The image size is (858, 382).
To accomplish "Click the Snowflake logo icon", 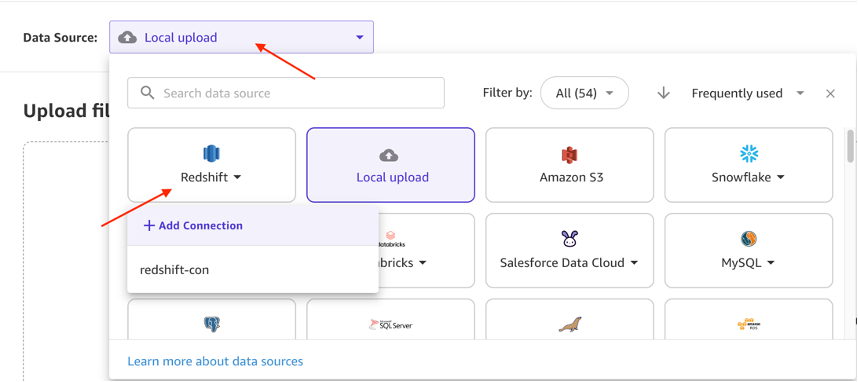I will pos(748,154).
